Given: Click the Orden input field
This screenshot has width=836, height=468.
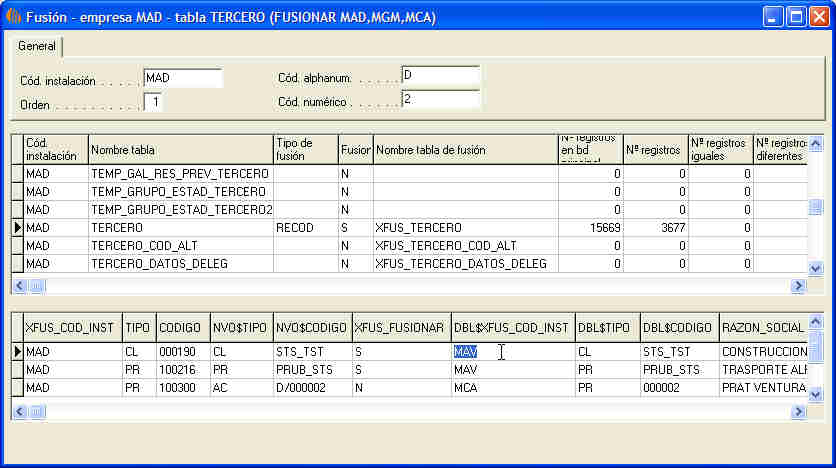Looking at the screenshot, I should (152, 102).
